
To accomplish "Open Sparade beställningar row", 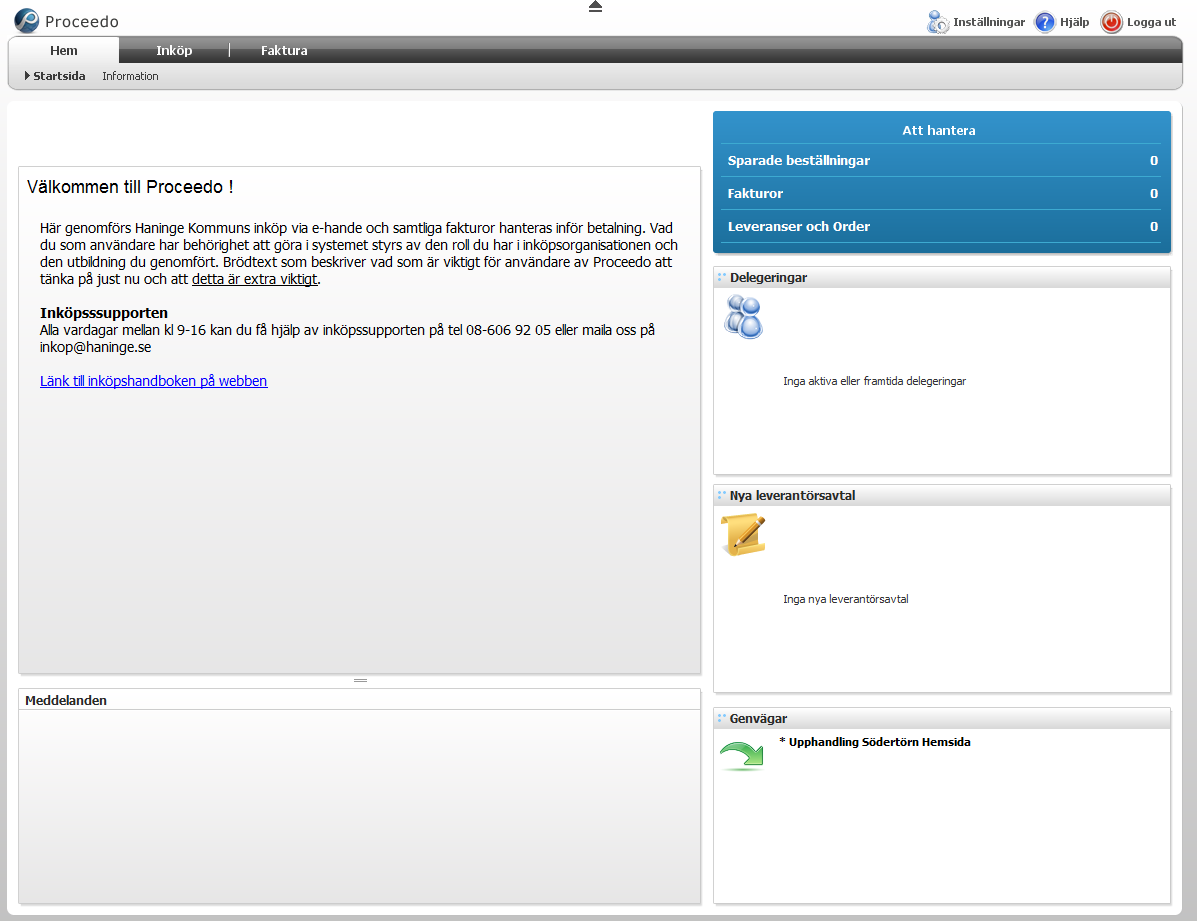I will click(942, 160).
